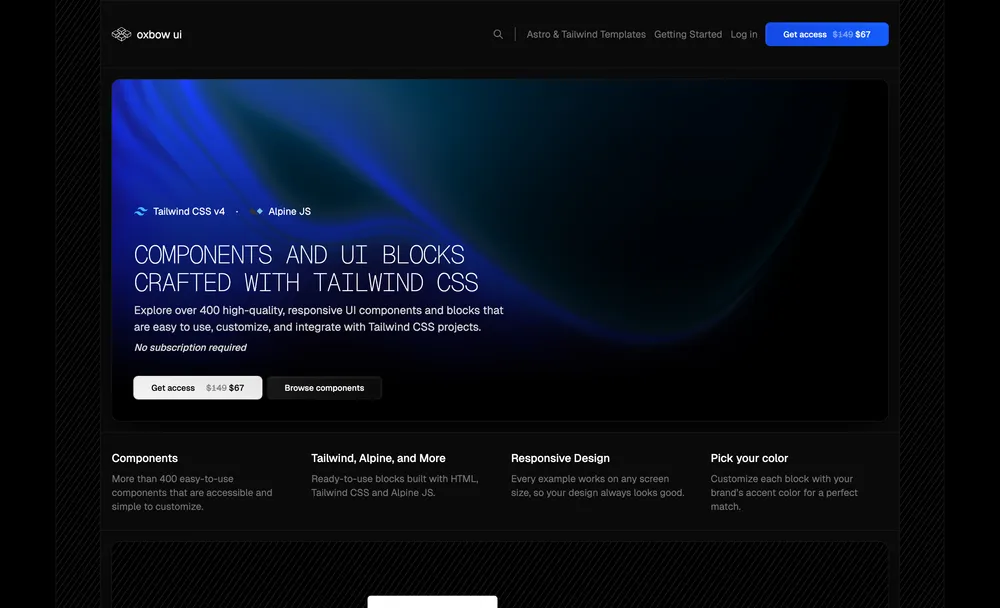Click Log in
This screenshot has height=608, width=1000.
(x=743, y=34)
